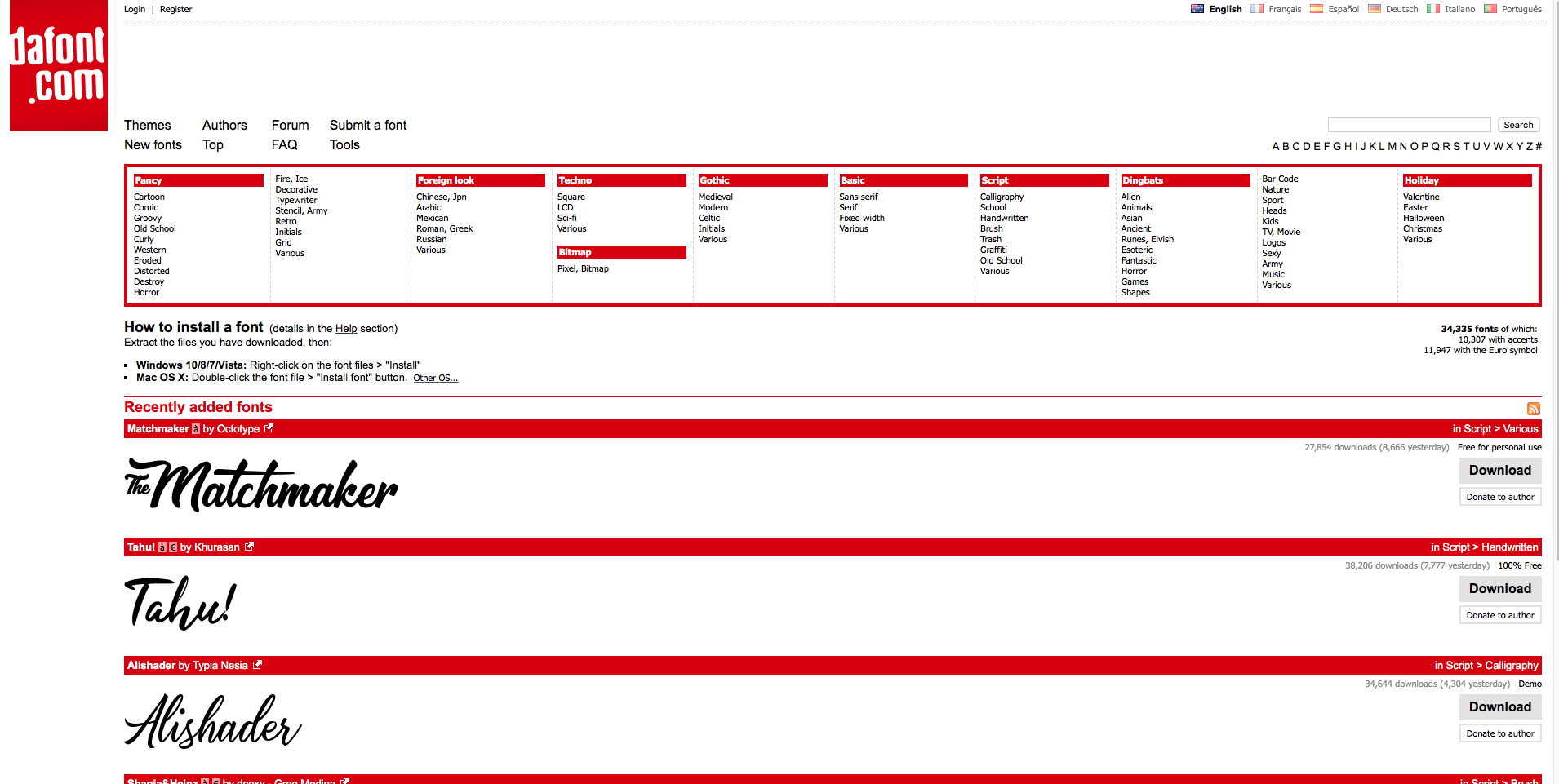This screenshot has height=784, width=1559.
Task: Click the Spanish flag icon
Action: (x=1317, y=9)
